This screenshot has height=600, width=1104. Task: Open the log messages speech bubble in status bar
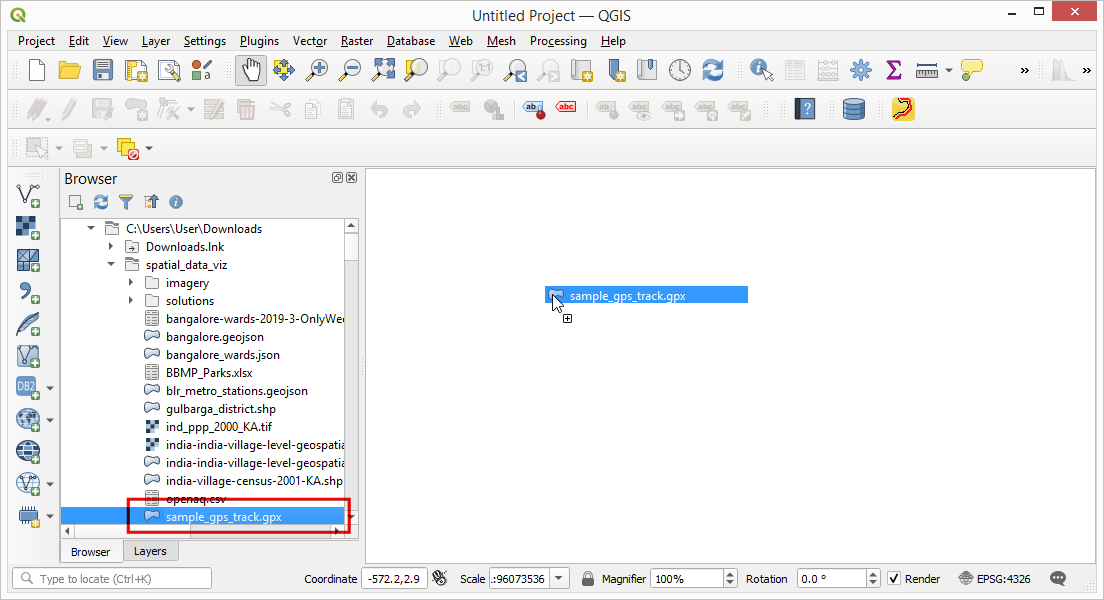(x=1058, y=579)
